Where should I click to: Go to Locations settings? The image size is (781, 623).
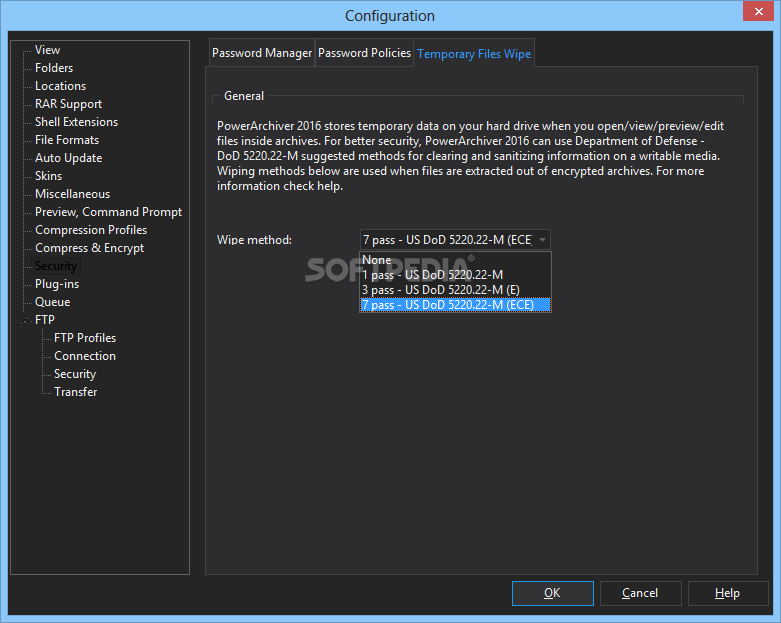pyautogui.click(x=60, y=86)
